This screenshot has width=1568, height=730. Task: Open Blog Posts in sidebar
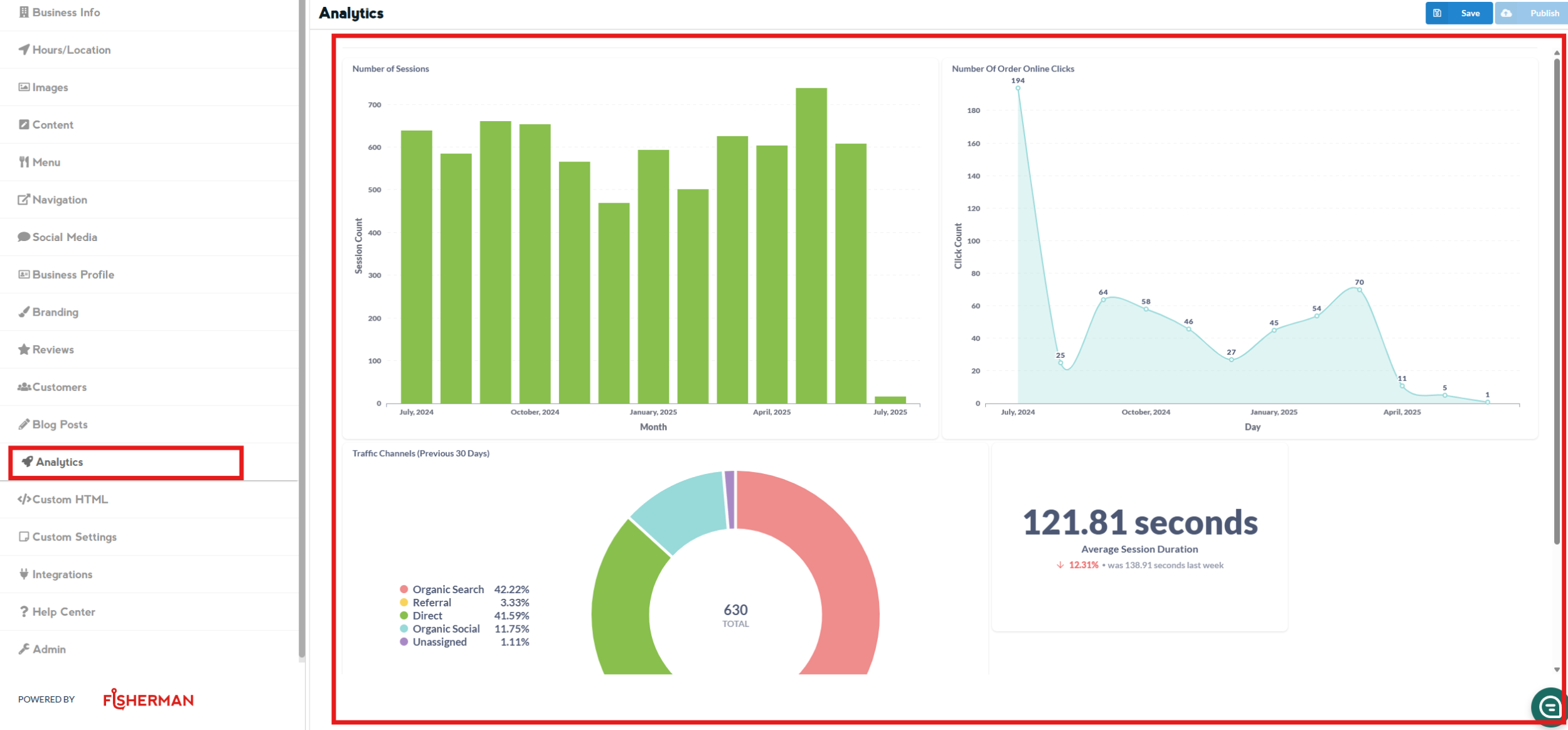click(60, 424)
